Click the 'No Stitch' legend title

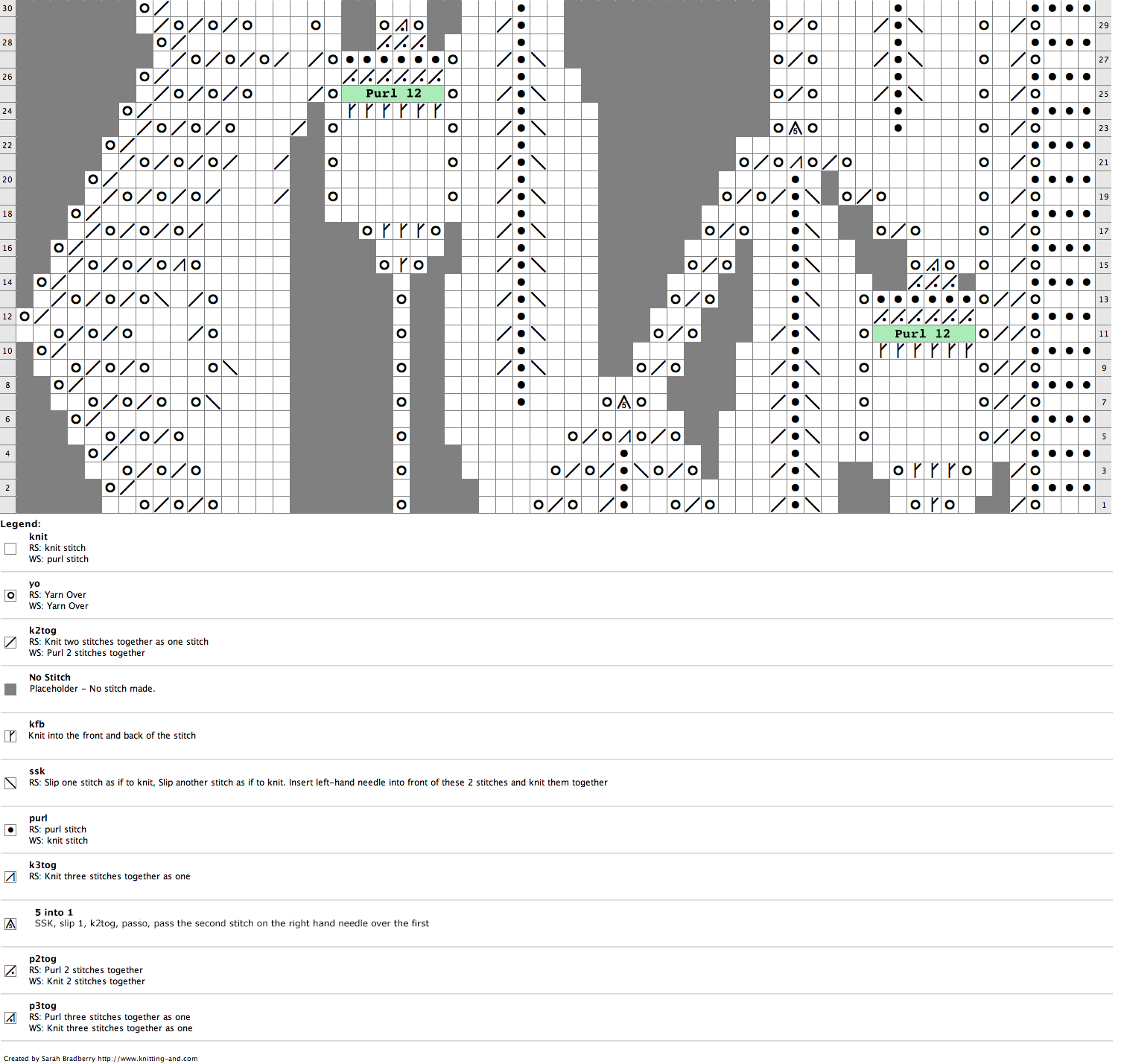50,678
